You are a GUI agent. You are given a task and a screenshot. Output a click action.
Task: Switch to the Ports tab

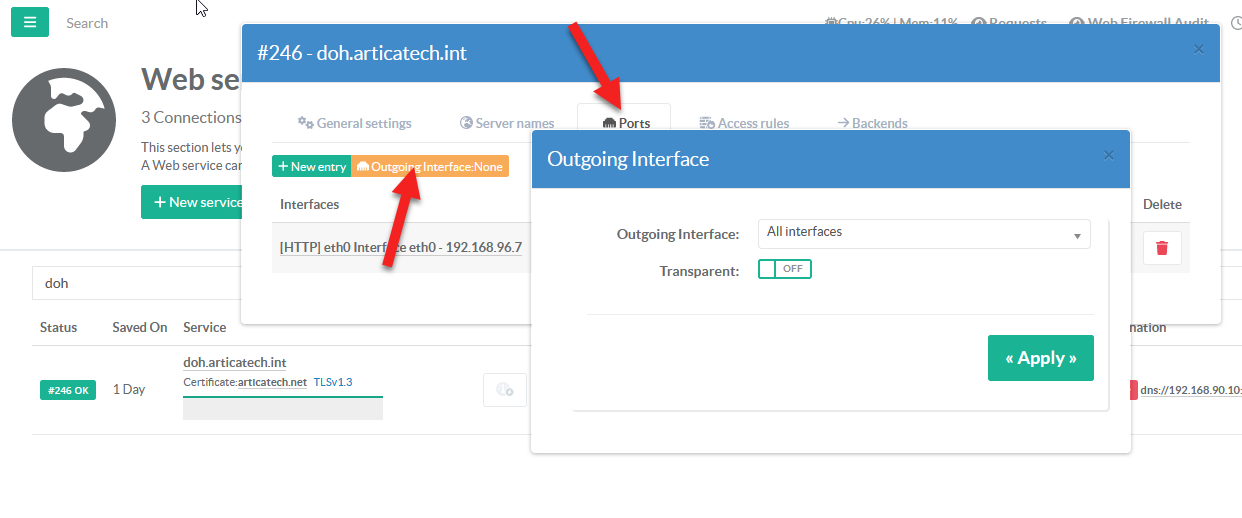[x=625, y=123]
